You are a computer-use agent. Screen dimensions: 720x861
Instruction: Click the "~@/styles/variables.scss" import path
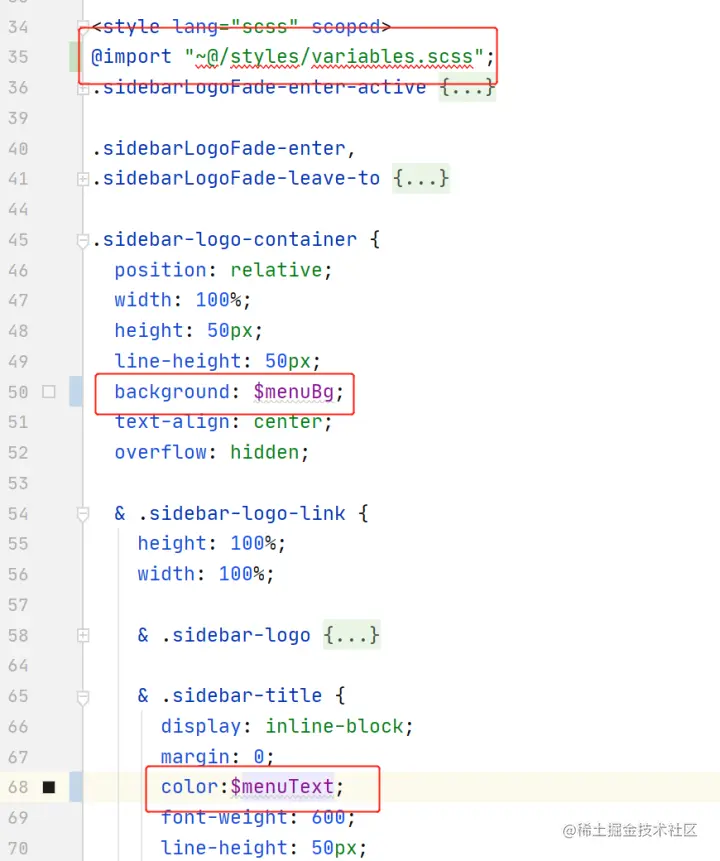334,57
